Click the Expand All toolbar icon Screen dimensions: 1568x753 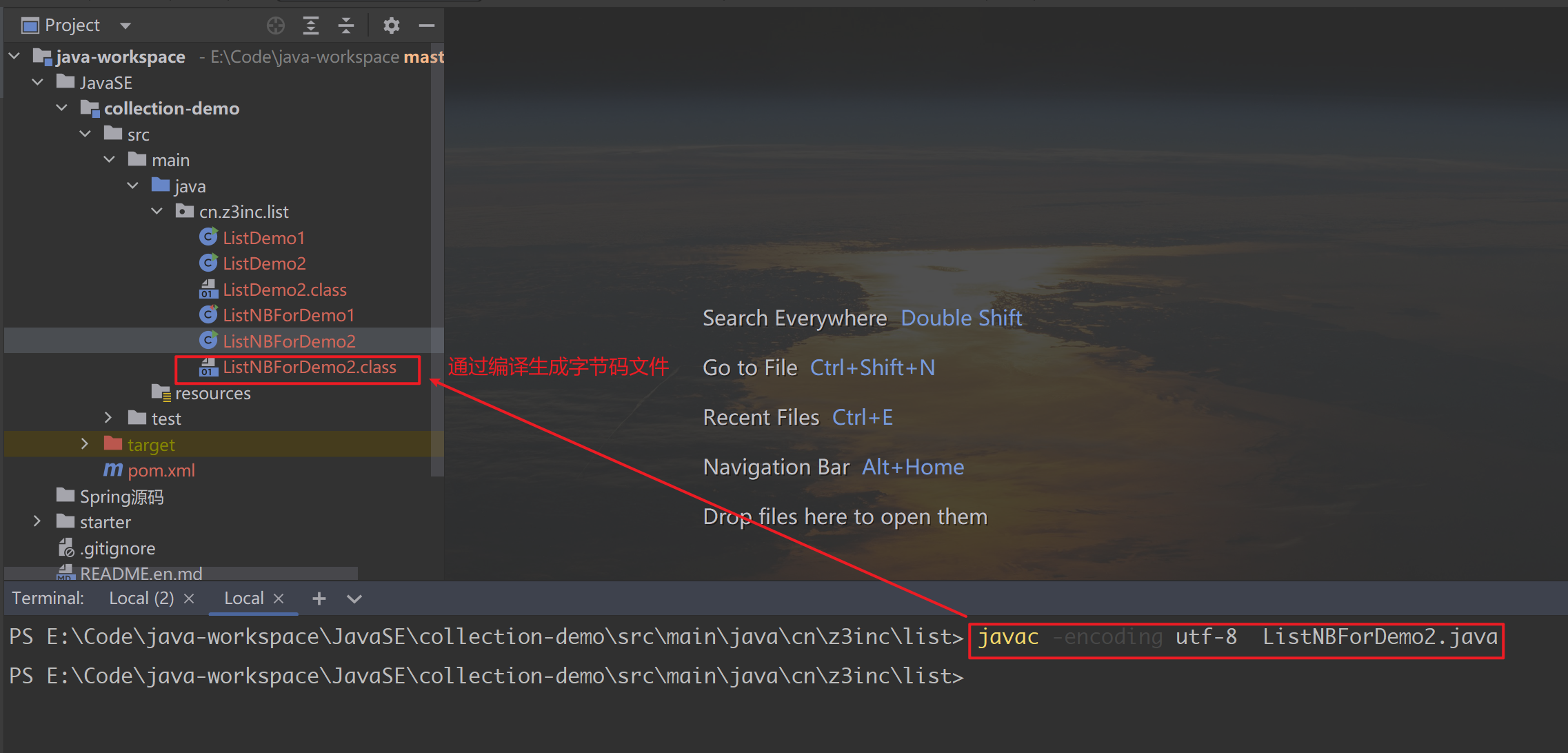[x=311, y=26]
